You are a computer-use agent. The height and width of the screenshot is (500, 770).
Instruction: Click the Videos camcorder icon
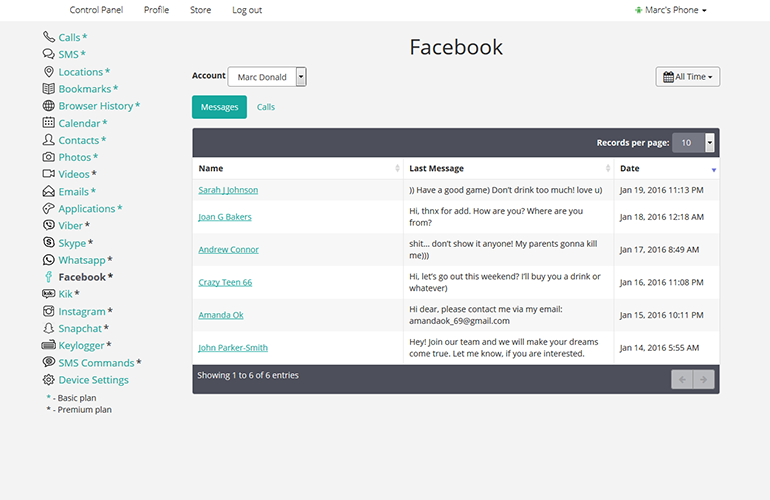49,174
